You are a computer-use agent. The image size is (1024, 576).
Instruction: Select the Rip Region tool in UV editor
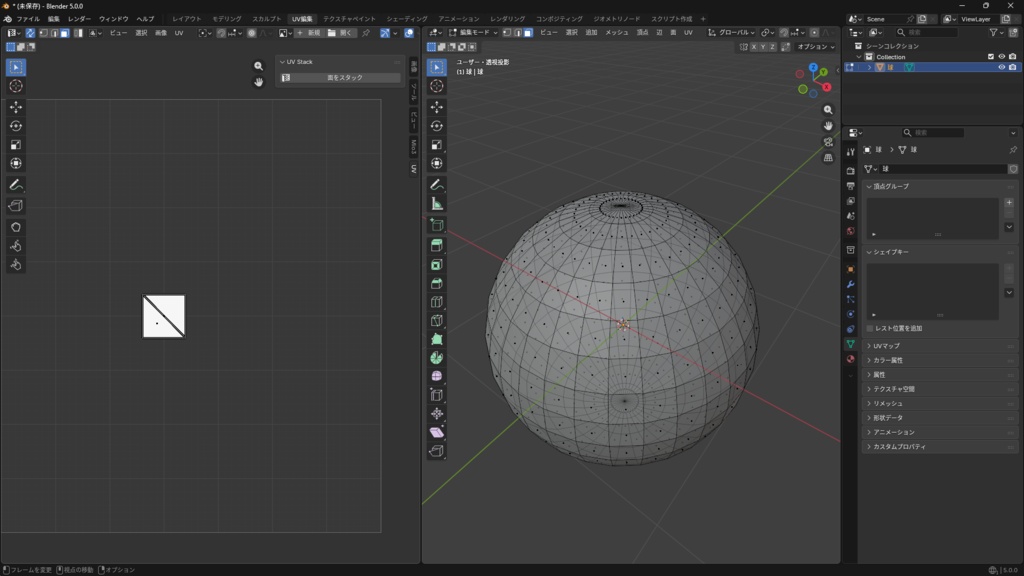tap(16, 206)
